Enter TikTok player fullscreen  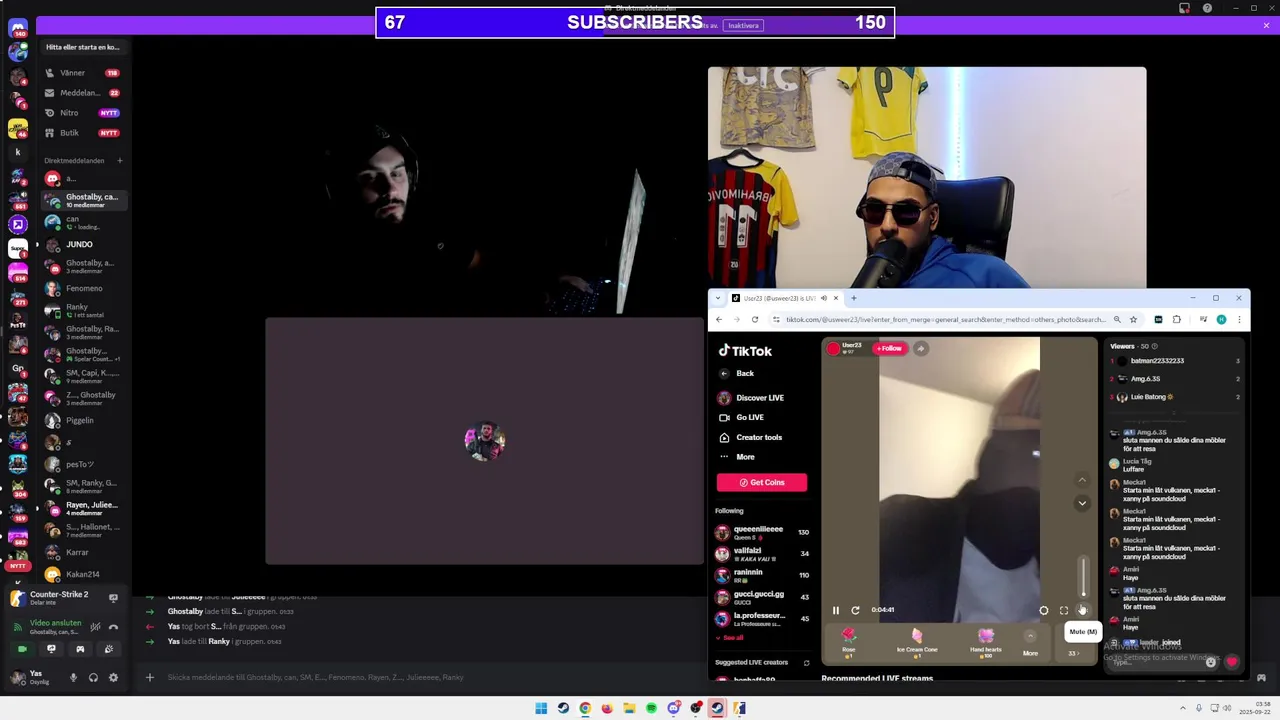[x=1064, y=610]
